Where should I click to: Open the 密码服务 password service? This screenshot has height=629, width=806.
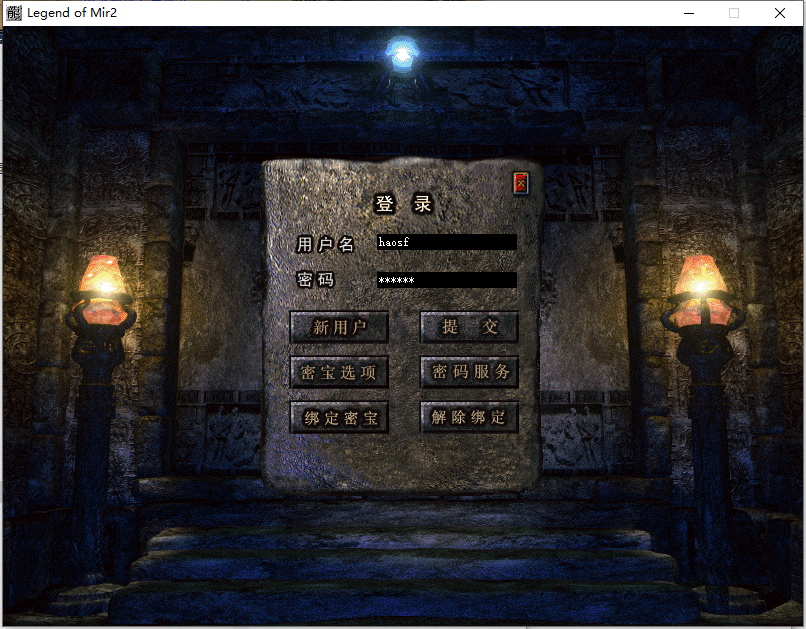[469, 372]
